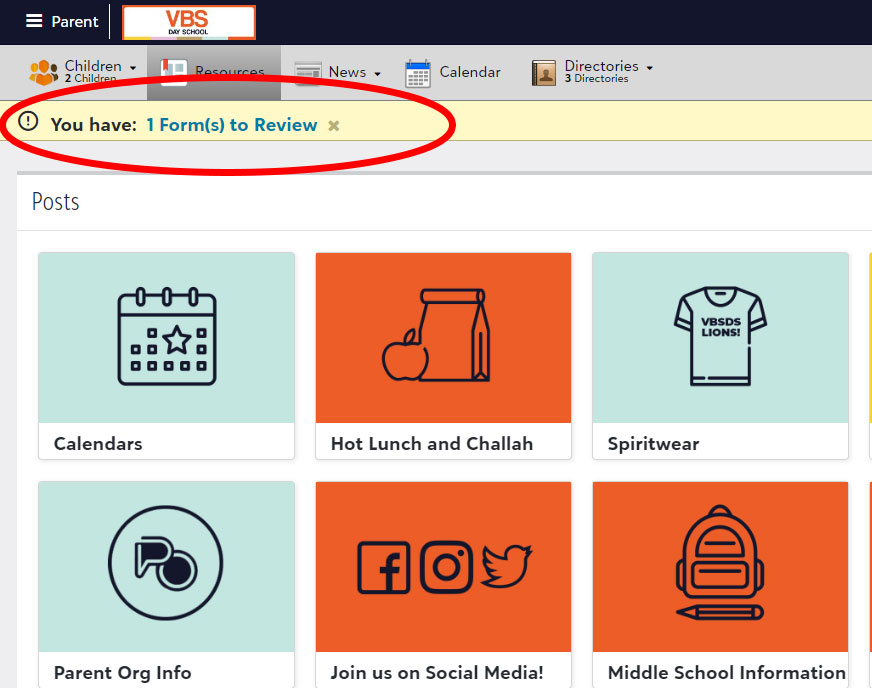872x688 pixels.
Task: Dismiss the form review notification
Action: click(x=333, y=126)
